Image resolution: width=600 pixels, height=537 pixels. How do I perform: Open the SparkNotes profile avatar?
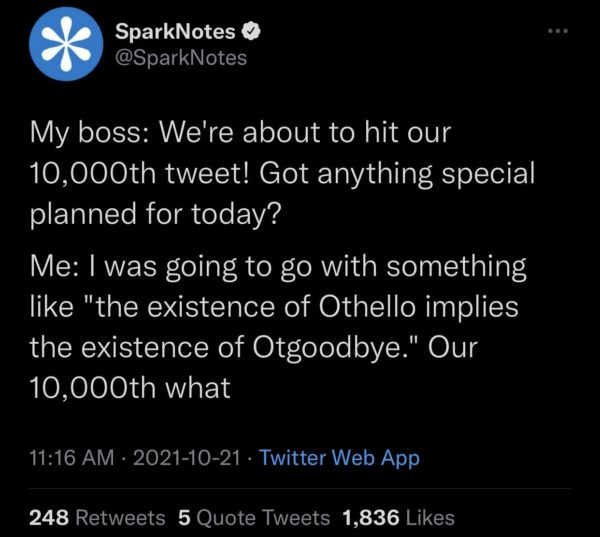(60, 46)
